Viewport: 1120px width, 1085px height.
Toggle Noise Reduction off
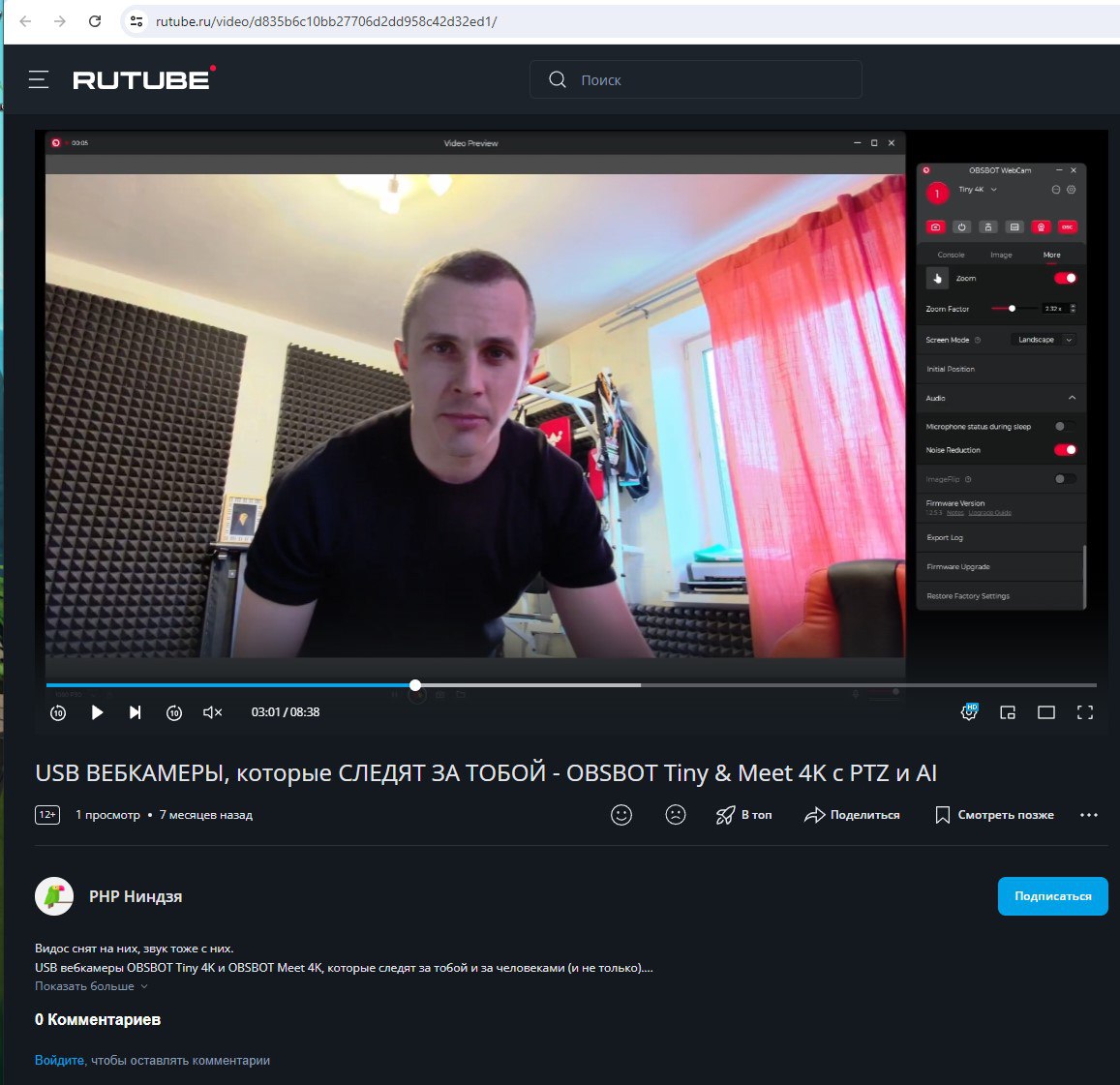[1065, 449]
